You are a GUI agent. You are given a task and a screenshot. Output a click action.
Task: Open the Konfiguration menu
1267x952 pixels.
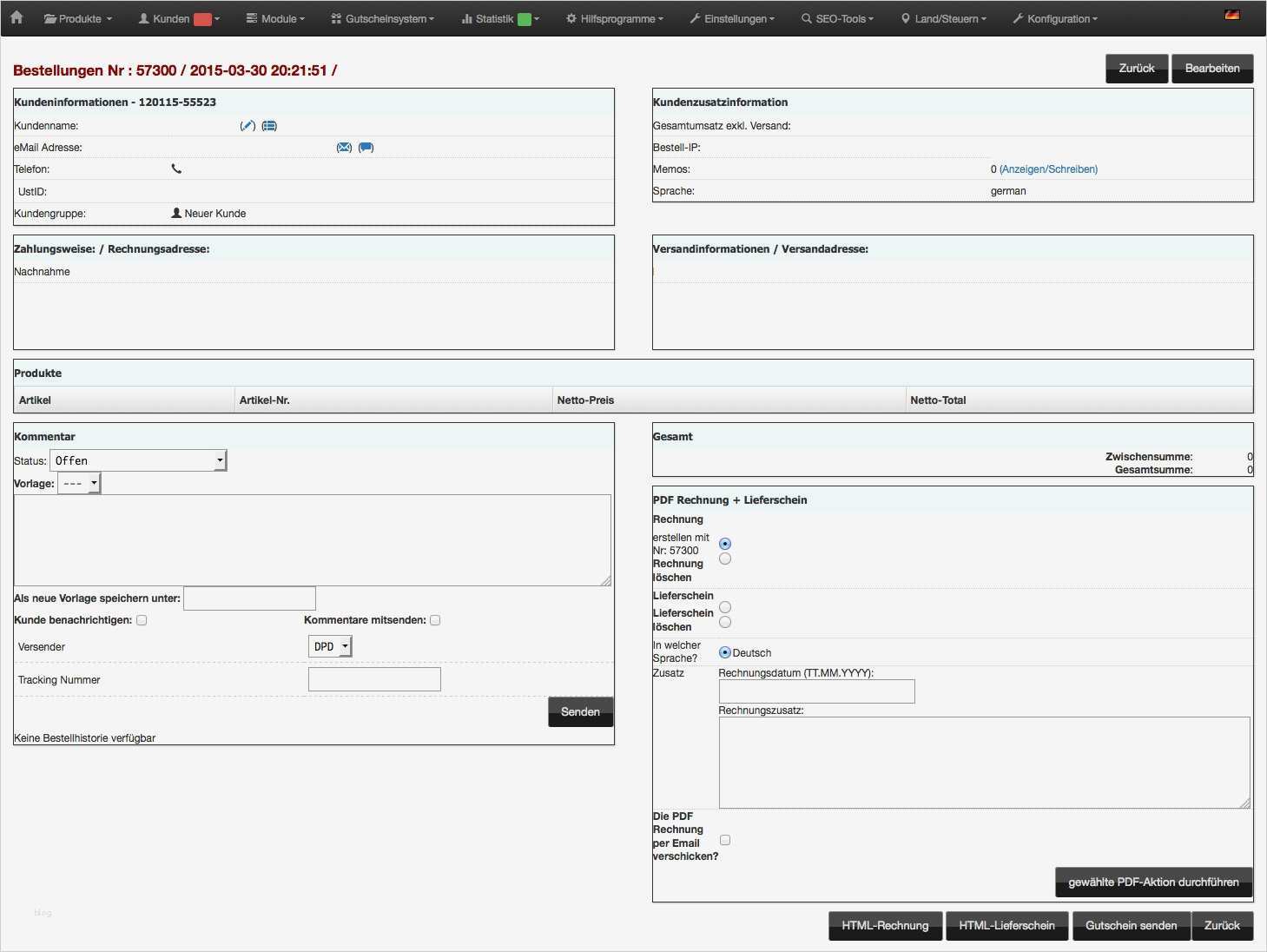pos(1055,18)
